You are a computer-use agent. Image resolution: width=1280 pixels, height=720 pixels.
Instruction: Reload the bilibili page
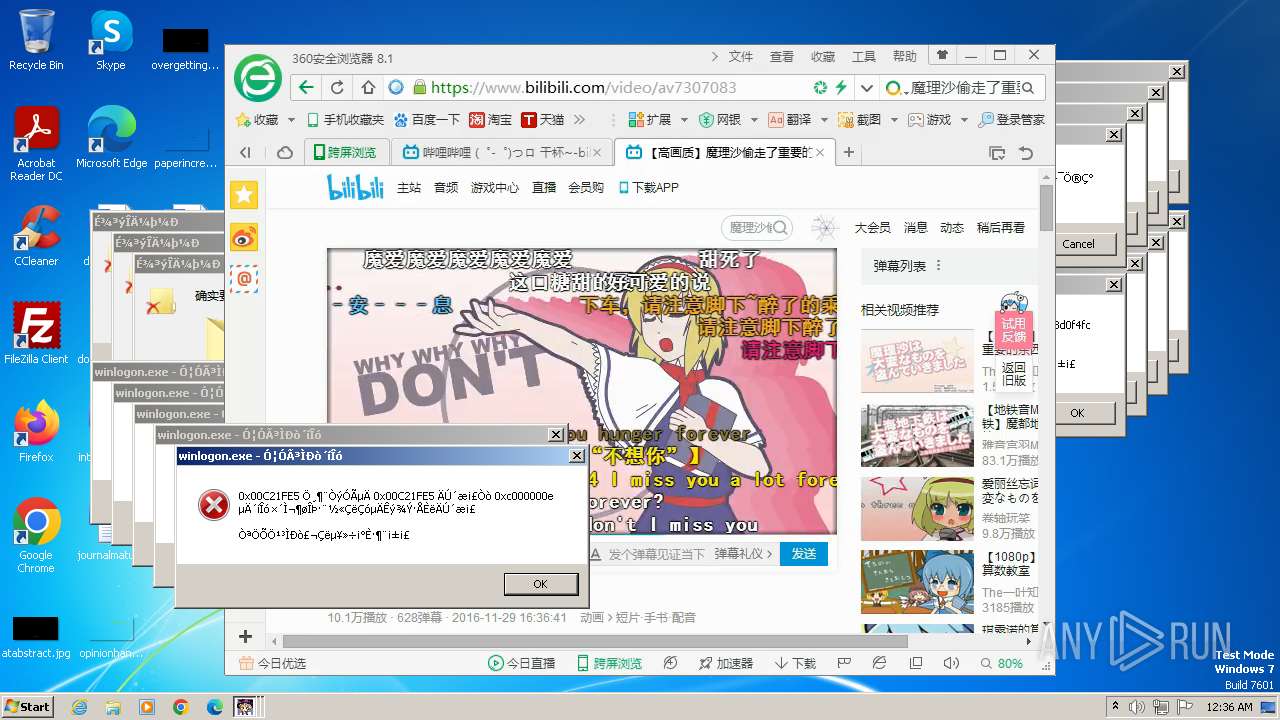pyautogui.click(x=337, y=87)
